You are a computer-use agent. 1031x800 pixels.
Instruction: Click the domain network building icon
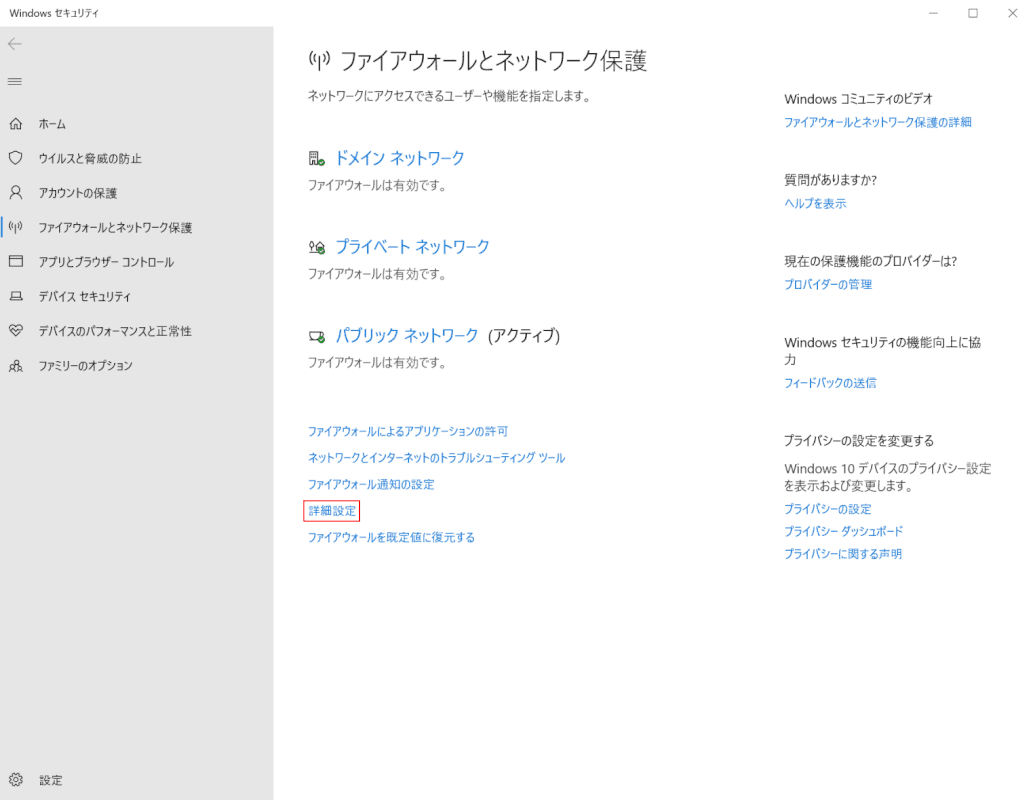tap(316, 158)
